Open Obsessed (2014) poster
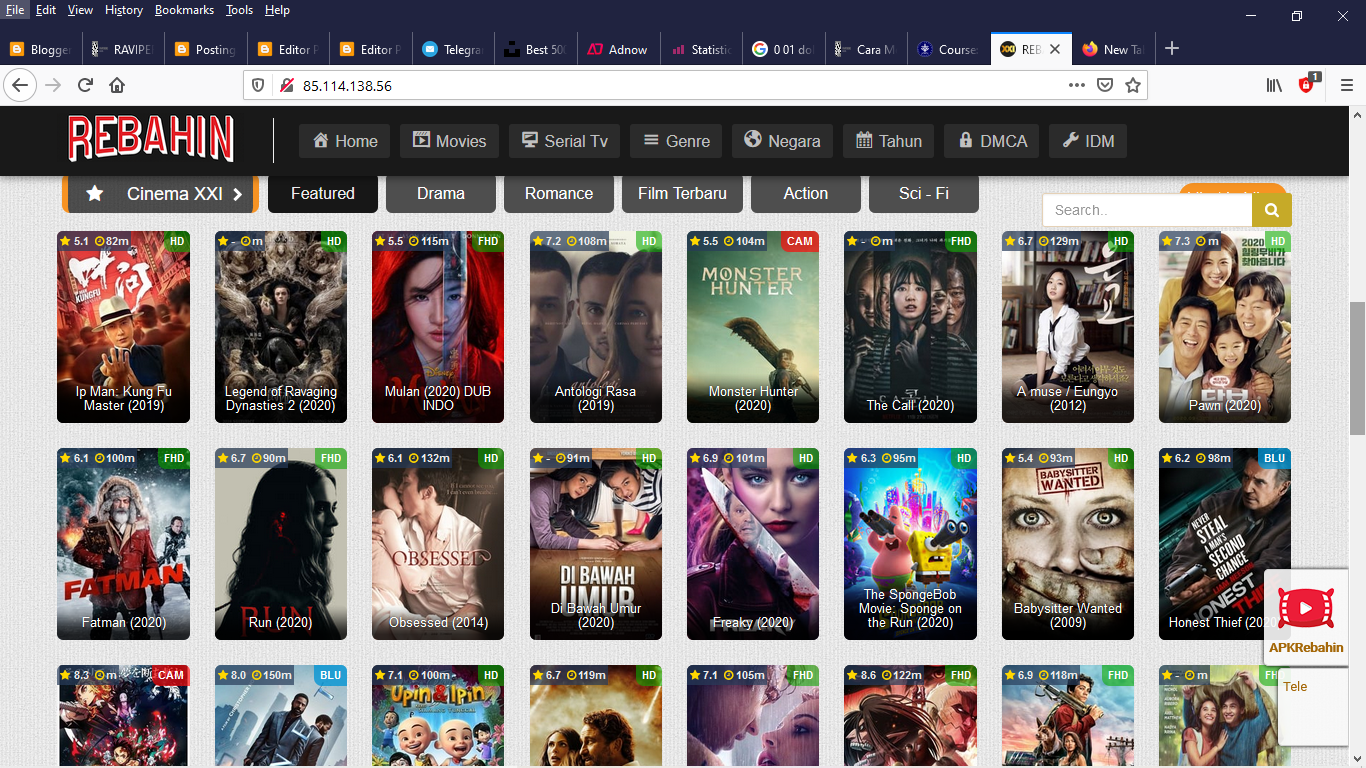The width and height of the screenshot is (1366, 768). [438, 544]
